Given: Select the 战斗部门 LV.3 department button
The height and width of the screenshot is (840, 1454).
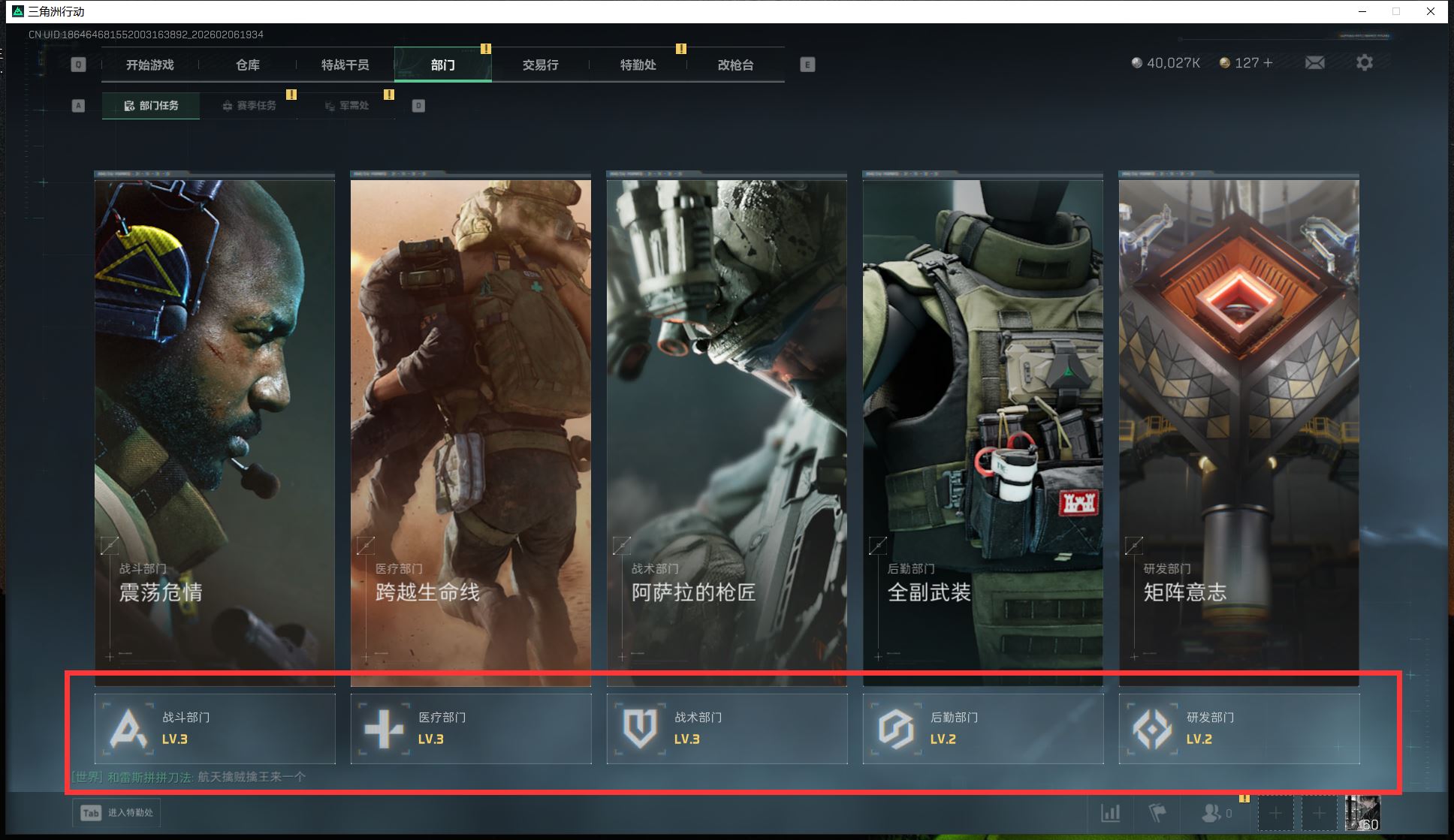Looking at the screenshot, I should coord(215,728).
